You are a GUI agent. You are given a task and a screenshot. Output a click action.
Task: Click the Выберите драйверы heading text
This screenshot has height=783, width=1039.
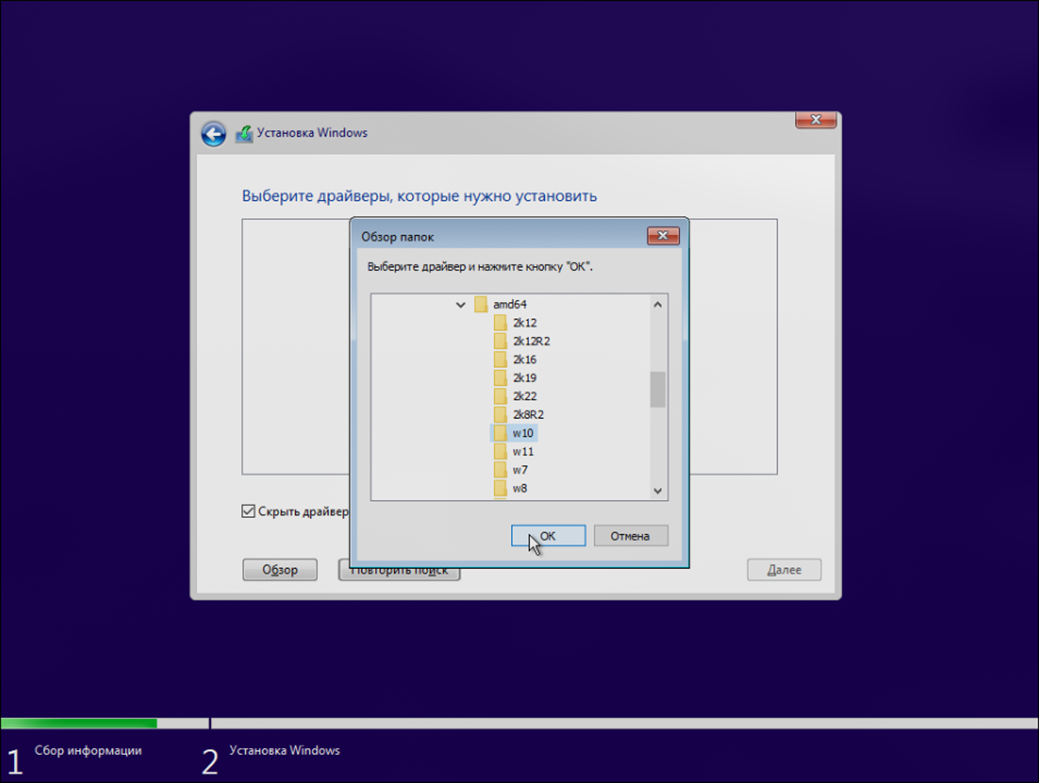pyautogui.click(x=419, y=196)
